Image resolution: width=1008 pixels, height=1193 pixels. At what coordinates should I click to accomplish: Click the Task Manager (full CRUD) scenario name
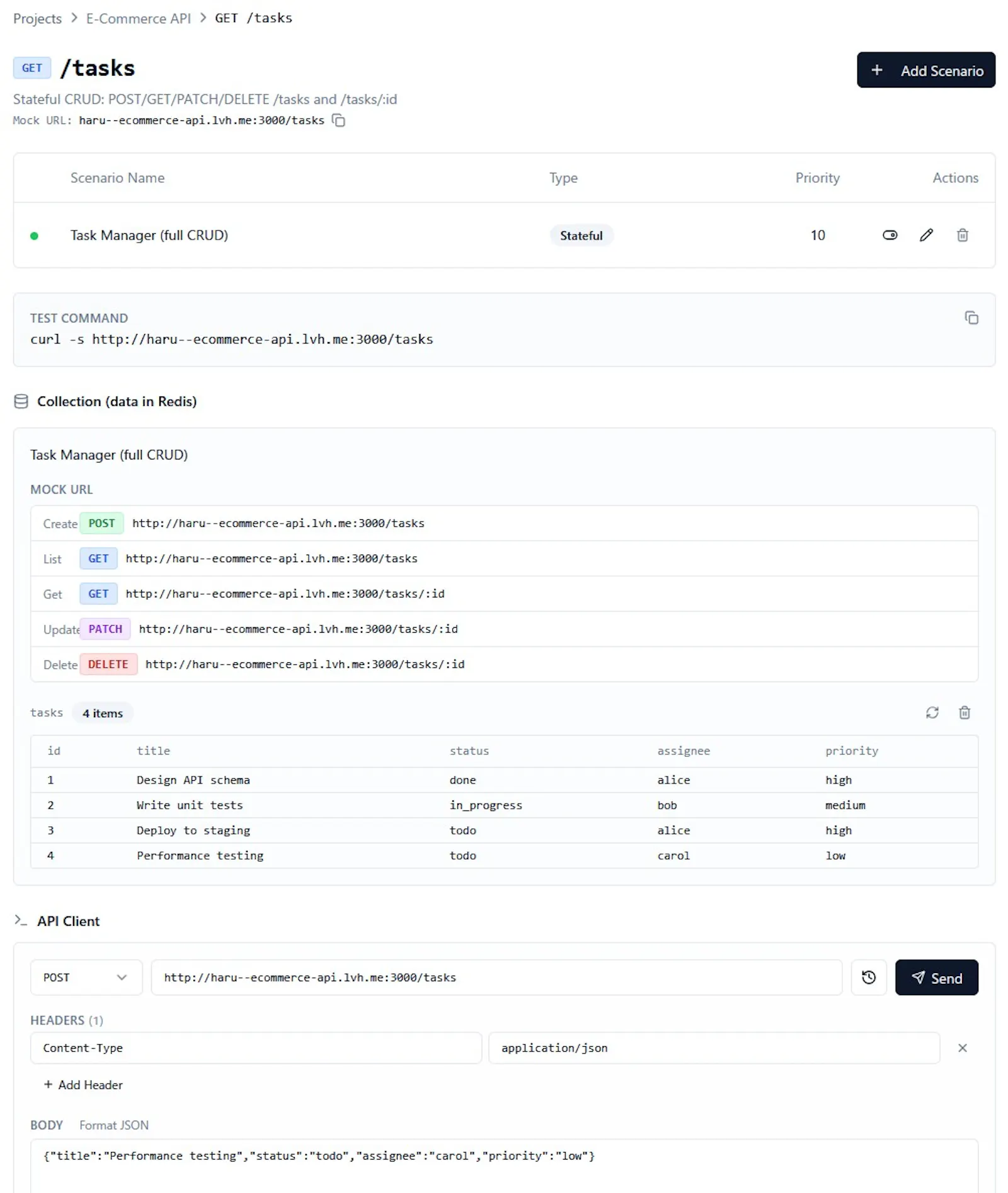149,235
